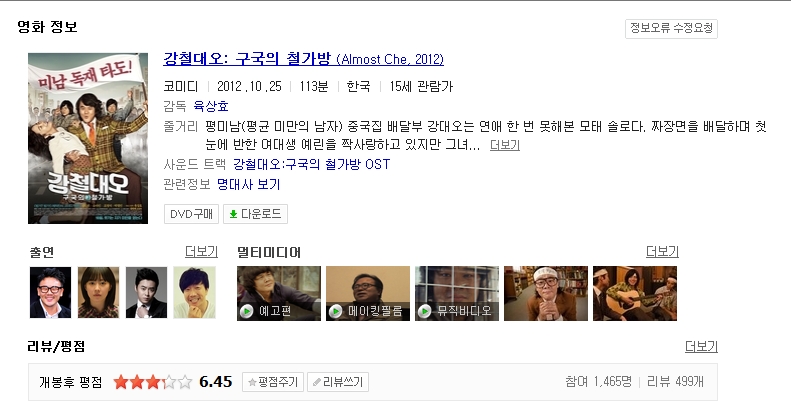Open the 강철대오 movie poster
Image resolution: width=791 pixels, height=403 pixels.
[x=88, y=138]
